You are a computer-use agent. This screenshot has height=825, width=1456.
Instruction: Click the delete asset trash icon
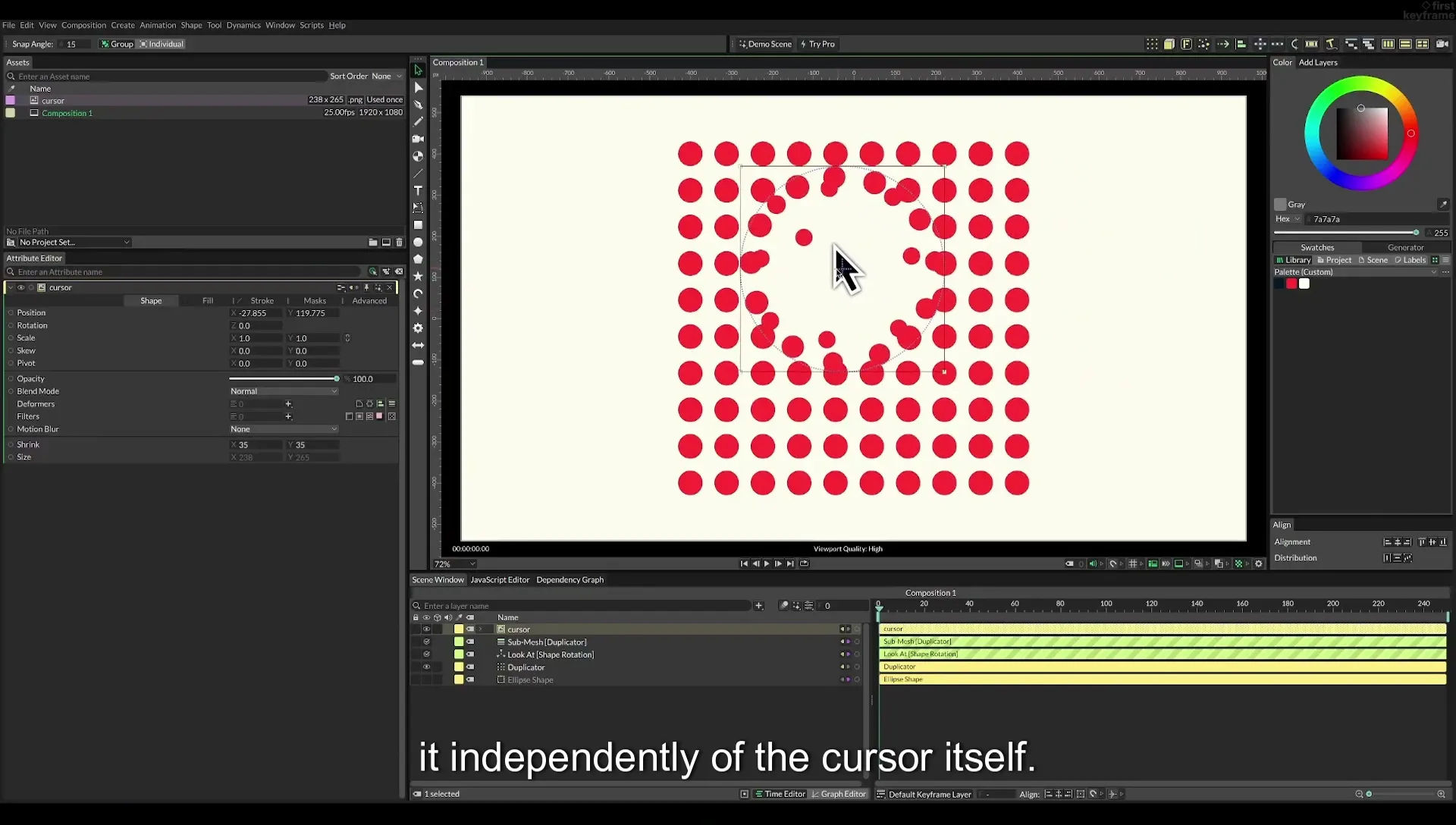pos(400,242)
